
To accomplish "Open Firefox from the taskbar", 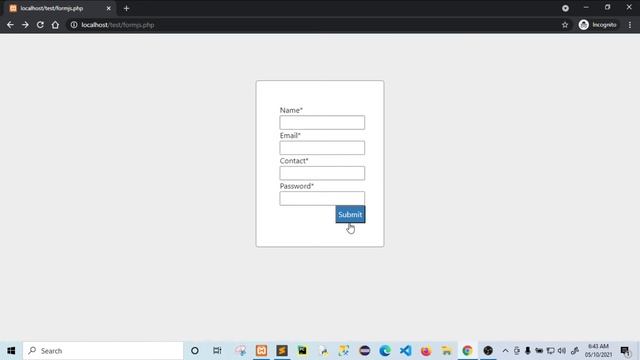I will [426, 351].
